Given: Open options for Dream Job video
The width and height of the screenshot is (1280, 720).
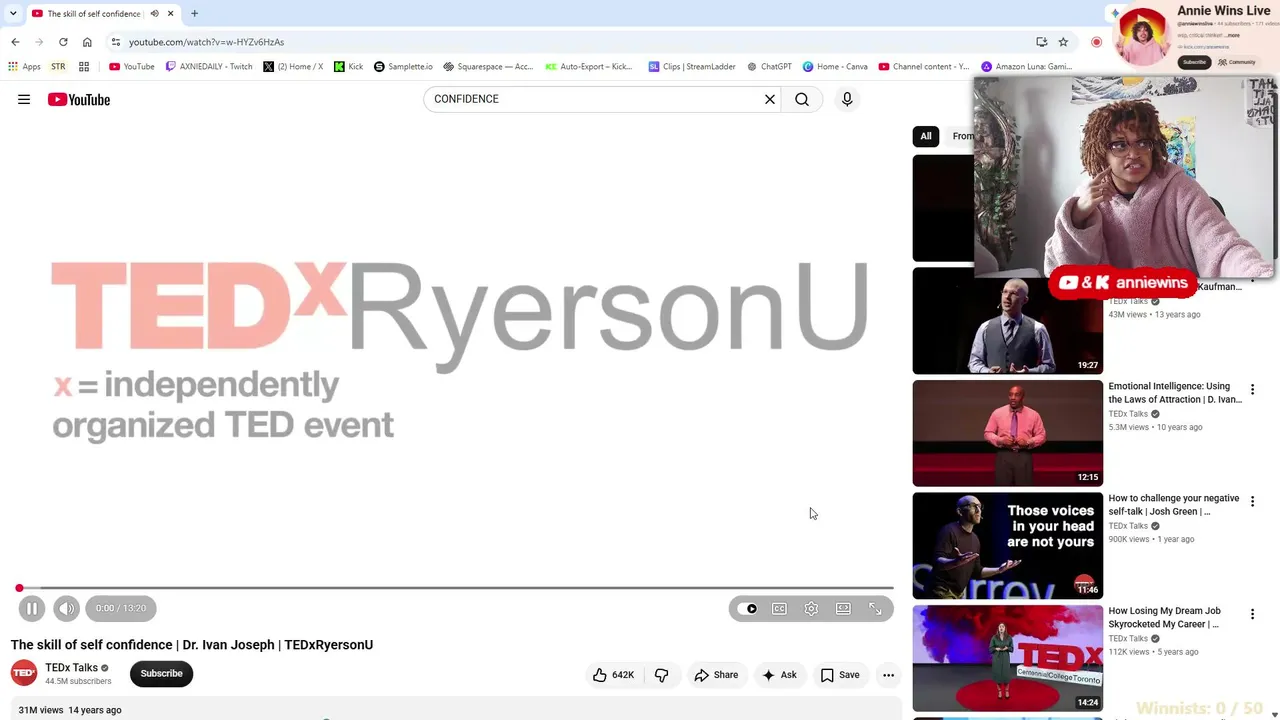Looking at the screenshot, I should [1252, 614].
